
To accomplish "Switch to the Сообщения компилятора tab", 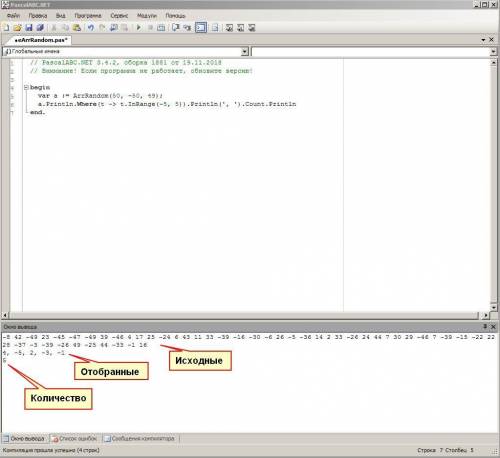I will [140, 439].
